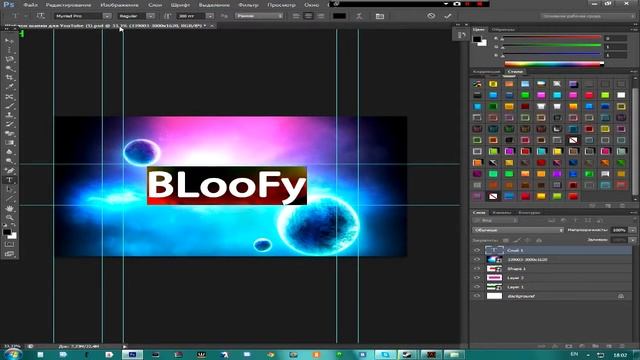
Task: Open the anti-aliasing method dropdown
Action: 259,16
